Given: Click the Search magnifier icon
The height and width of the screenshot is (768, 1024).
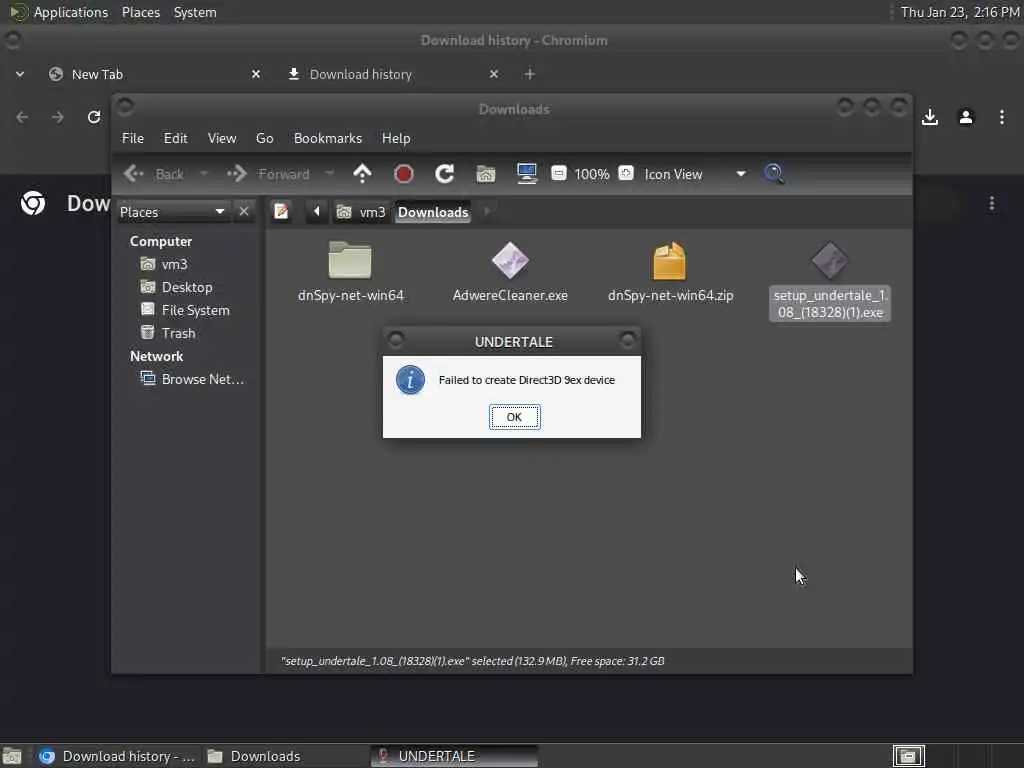Looking at the screenshot, I should (x=774, y=174).
